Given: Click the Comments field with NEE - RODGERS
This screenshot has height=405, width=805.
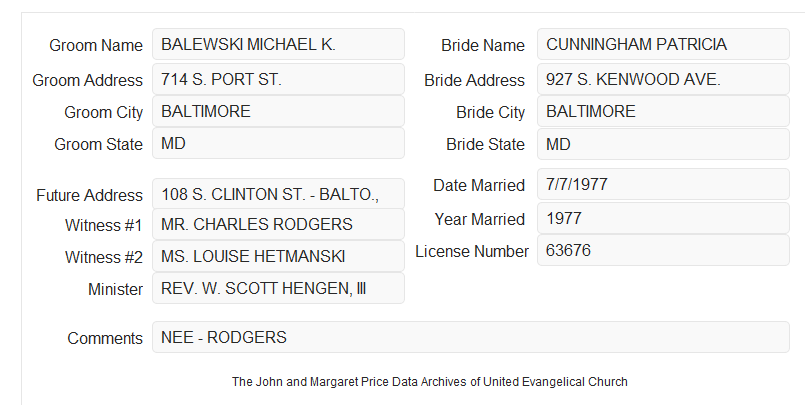Looking at the screenshot, I should pyautogui.click(x=471, y=337).
